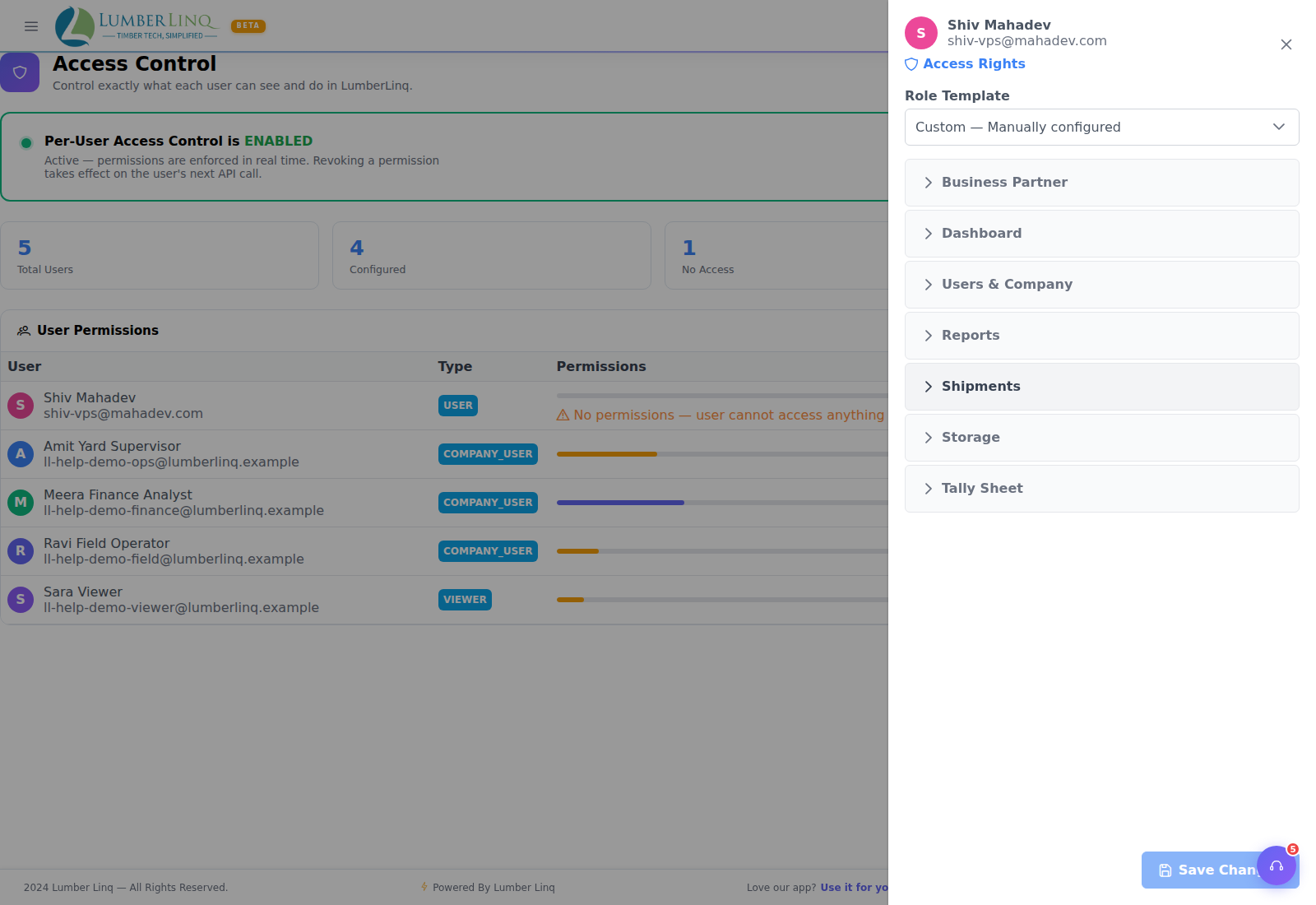Viewport: 1316px width, 905px height.
Task: Click the green enabled status indicator
Action: [x=26, y=143]
